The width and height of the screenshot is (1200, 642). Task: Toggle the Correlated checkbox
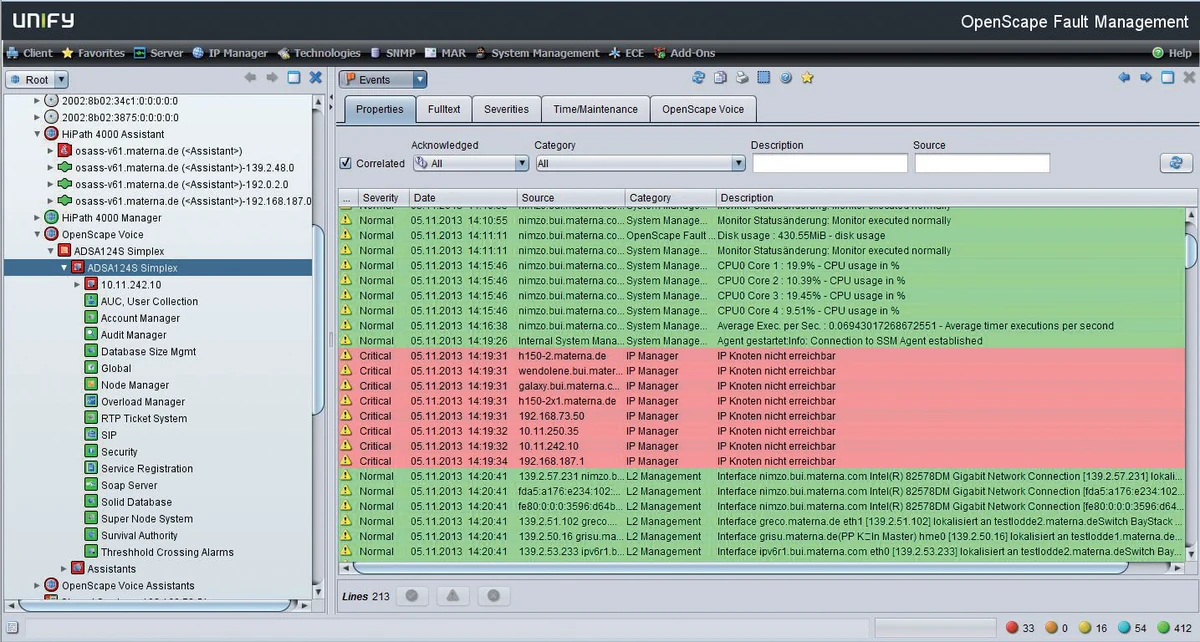[x=346, y=163]
